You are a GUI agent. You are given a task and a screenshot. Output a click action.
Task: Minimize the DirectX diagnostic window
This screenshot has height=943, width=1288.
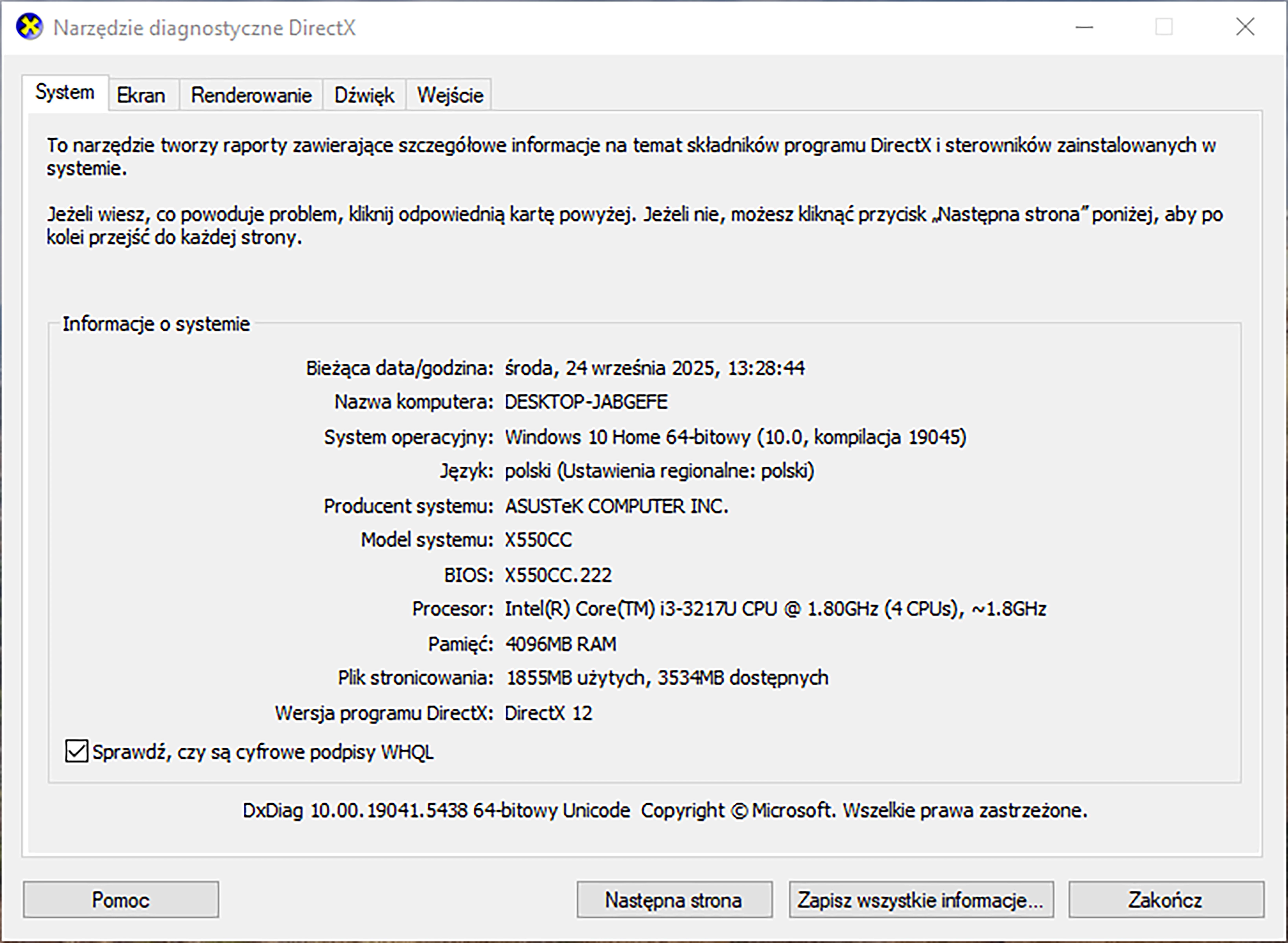pos(1084,27)
